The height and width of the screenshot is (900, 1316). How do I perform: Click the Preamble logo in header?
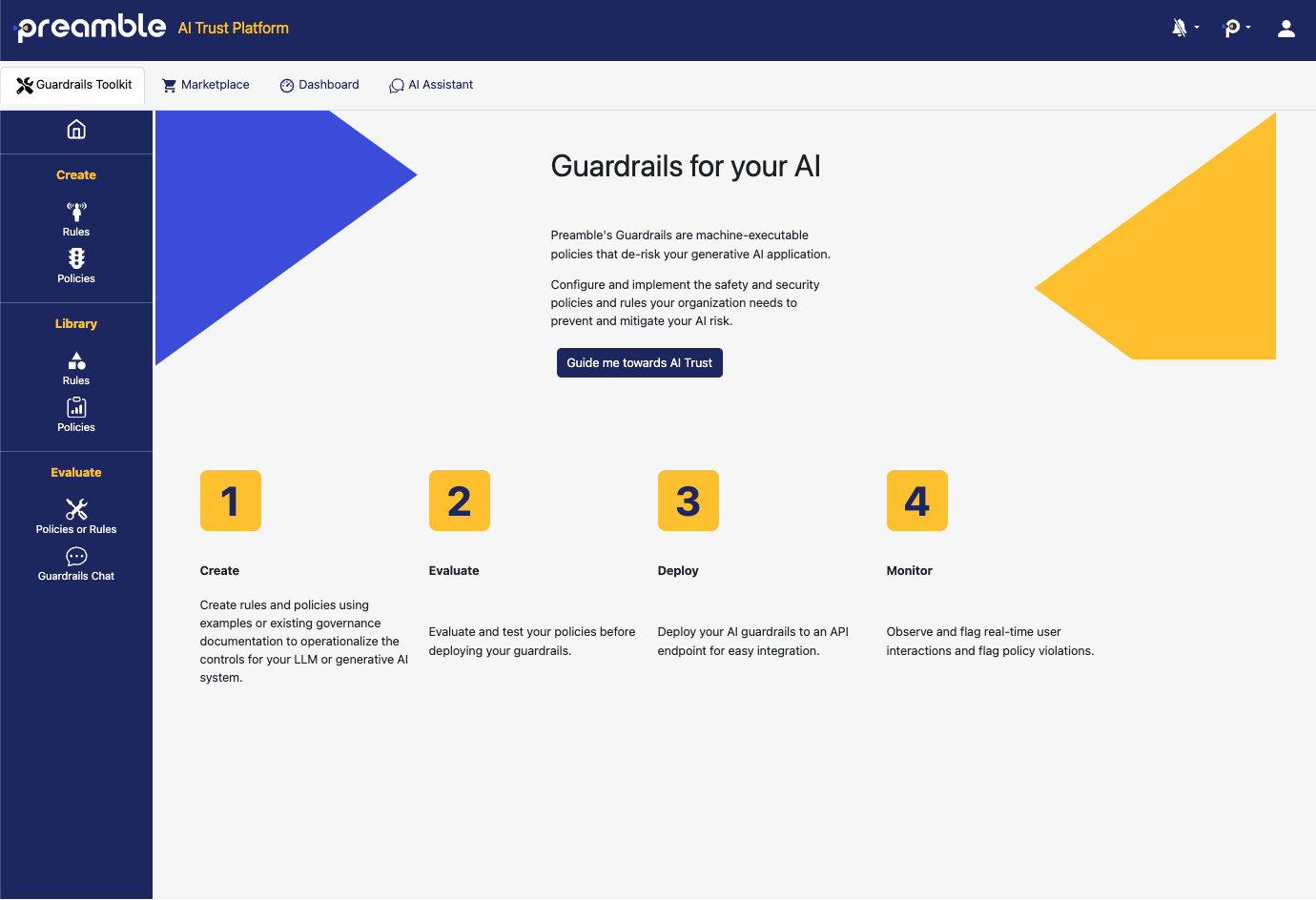pos(93,28)
